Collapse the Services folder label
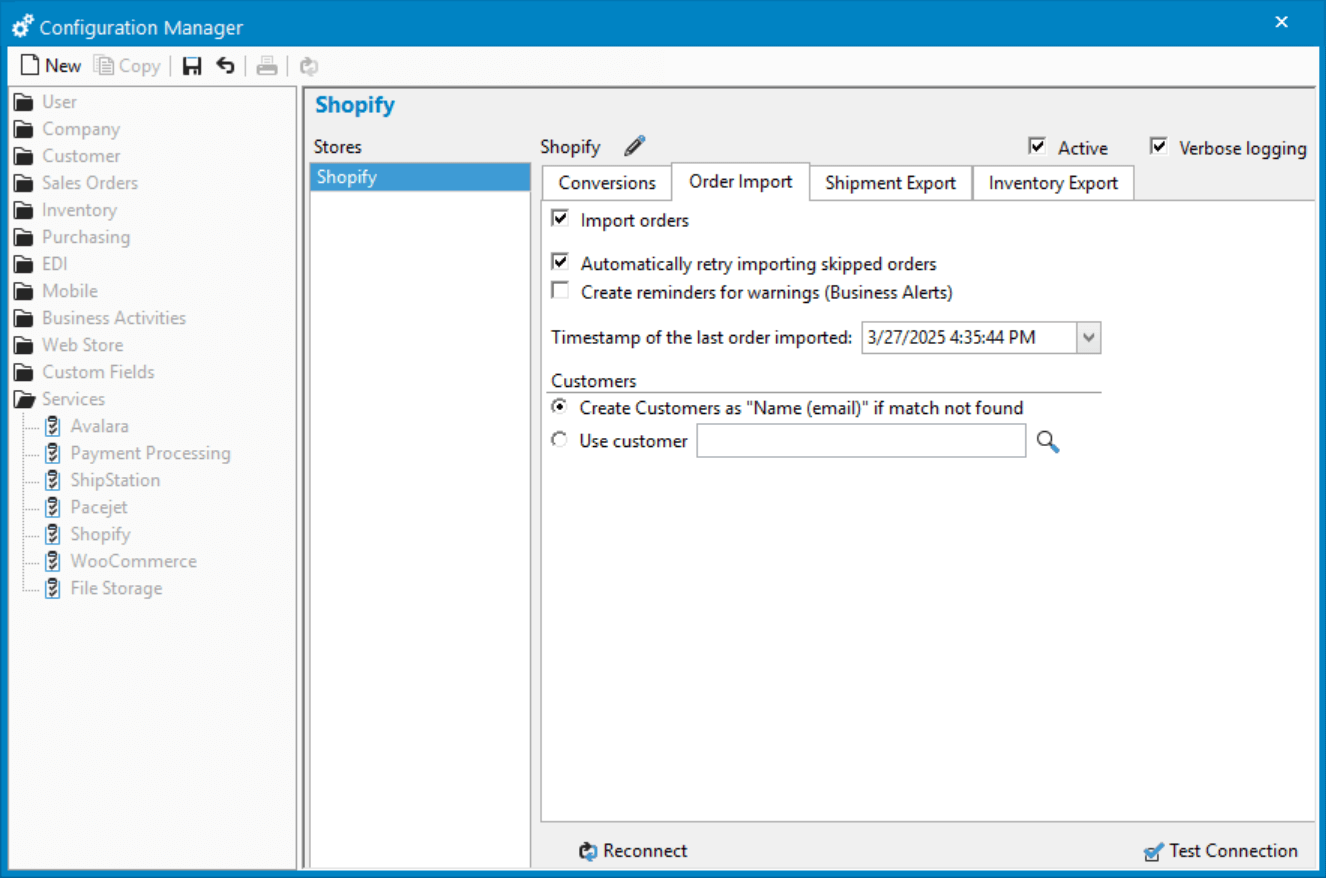Screen dimensions: 1326x878 pyautogui.click(x=73, y=399)
